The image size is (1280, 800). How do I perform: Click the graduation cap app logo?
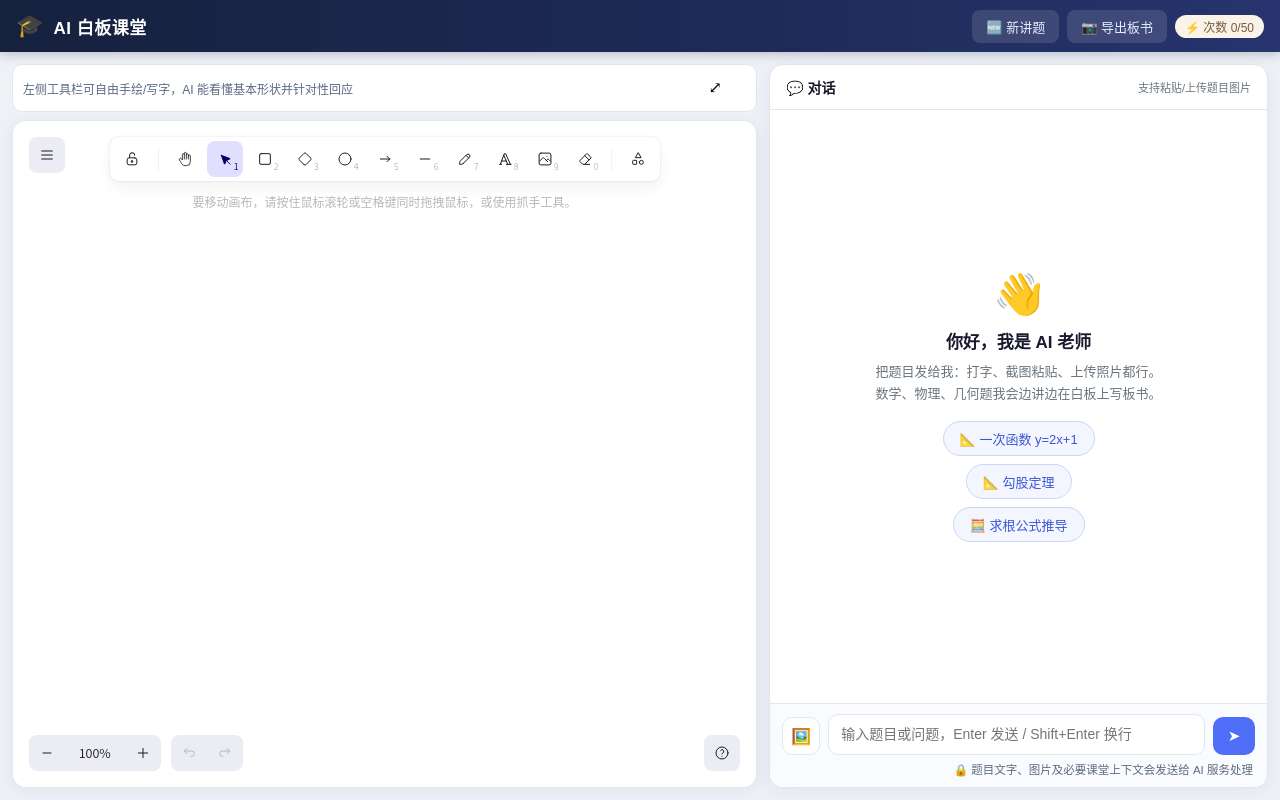(30, 27)
